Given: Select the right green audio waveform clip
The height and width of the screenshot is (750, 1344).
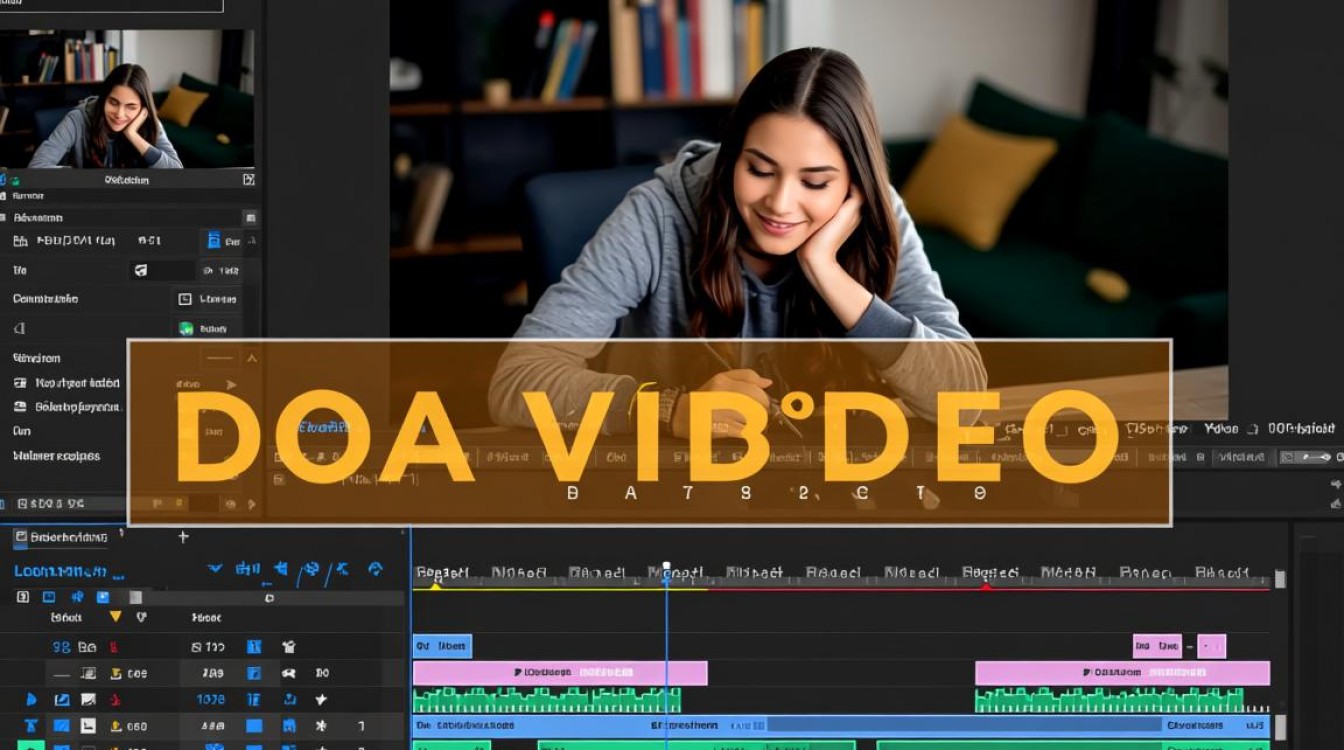Looking at the screenshot, I should click(1109, 700).
